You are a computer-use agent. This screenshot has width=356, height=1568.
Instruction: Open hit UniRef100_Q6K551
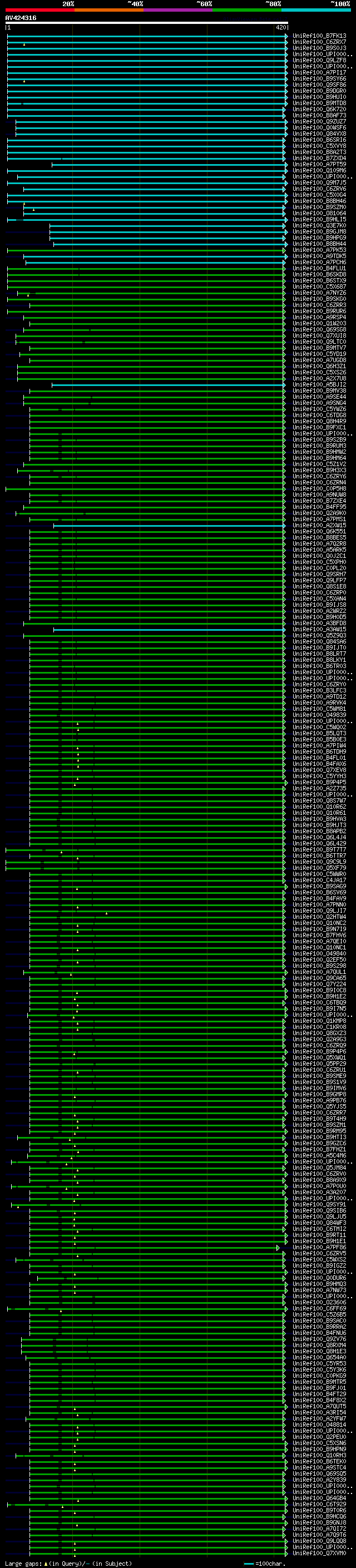tap(319, 531)
